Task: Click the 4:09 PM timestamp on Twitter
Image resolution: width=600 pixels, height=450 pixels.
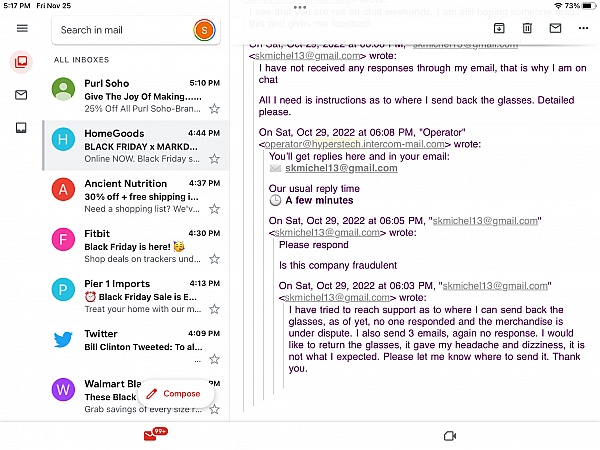Action: 204,333
